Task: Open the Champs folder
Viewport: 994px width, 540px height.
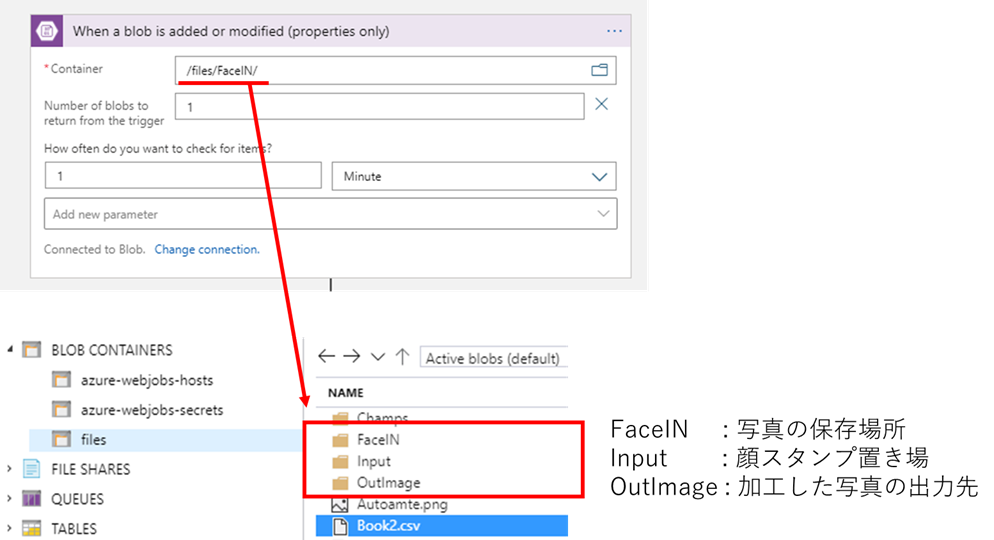Action: [382, 417]
